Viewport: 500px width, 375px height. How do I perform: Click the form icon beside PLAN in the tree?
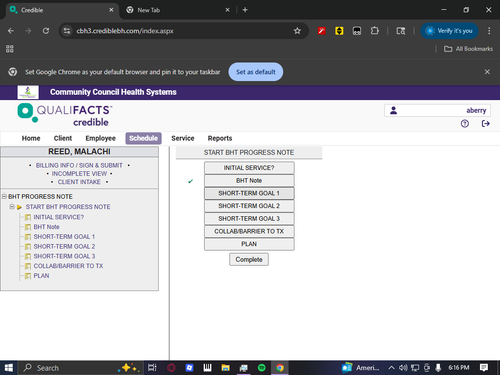click(28, 276)
